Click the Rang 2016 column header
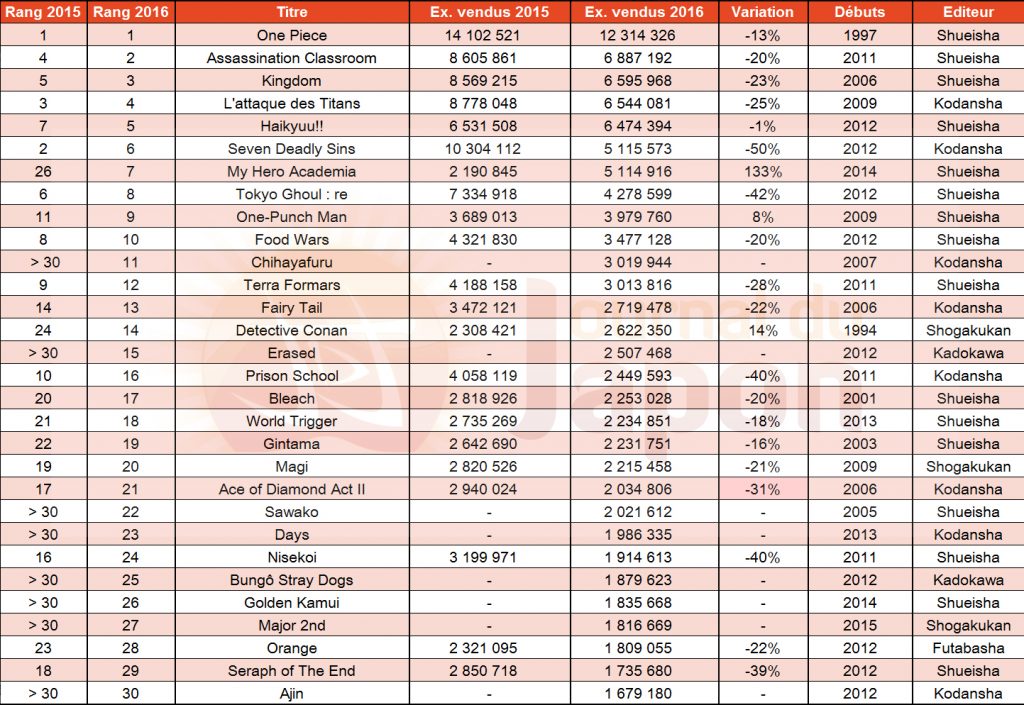 [130, 12]
